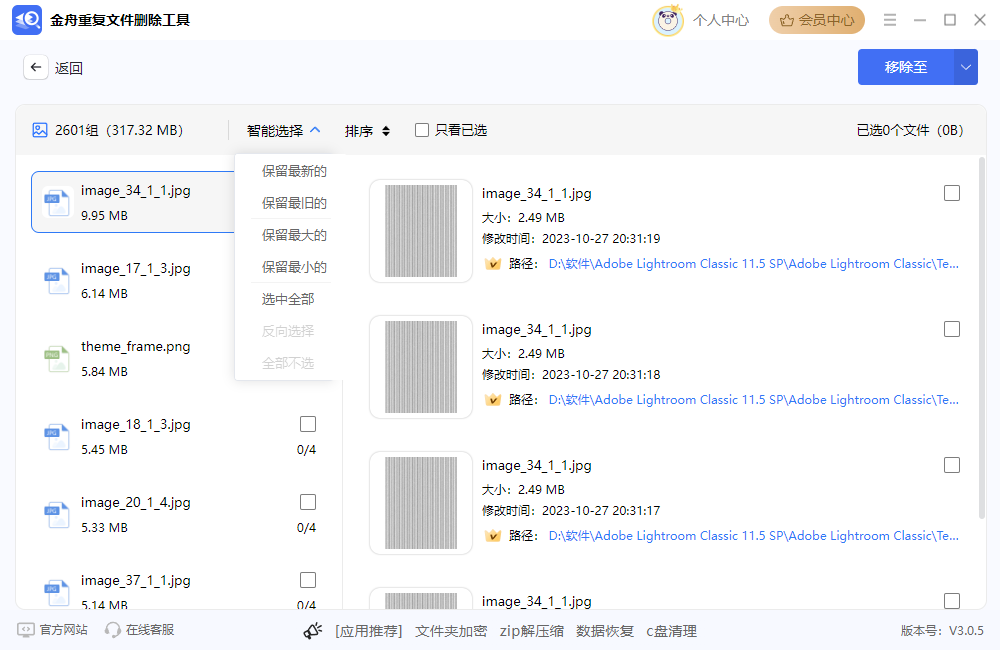Click the thumbnail of file modified 20:31:18

tap(421, 367)
